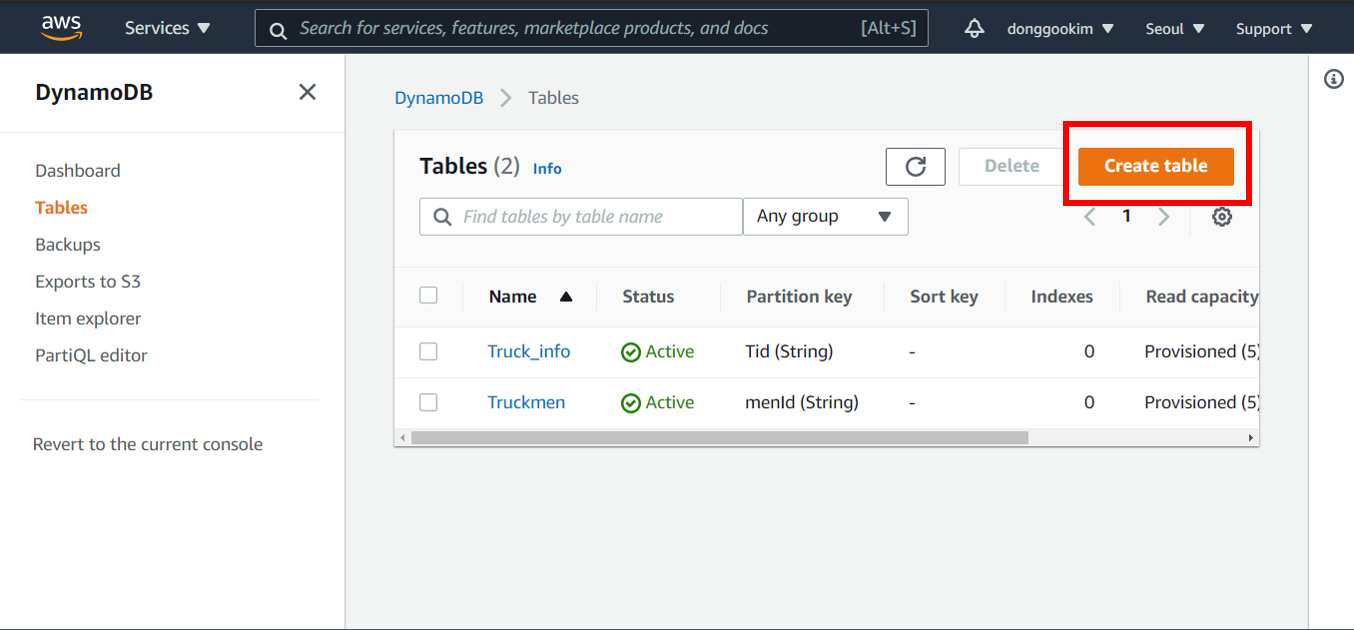Click the search magnifier in top bar
Screen dimensions: 1354x630
coord(278,29)
